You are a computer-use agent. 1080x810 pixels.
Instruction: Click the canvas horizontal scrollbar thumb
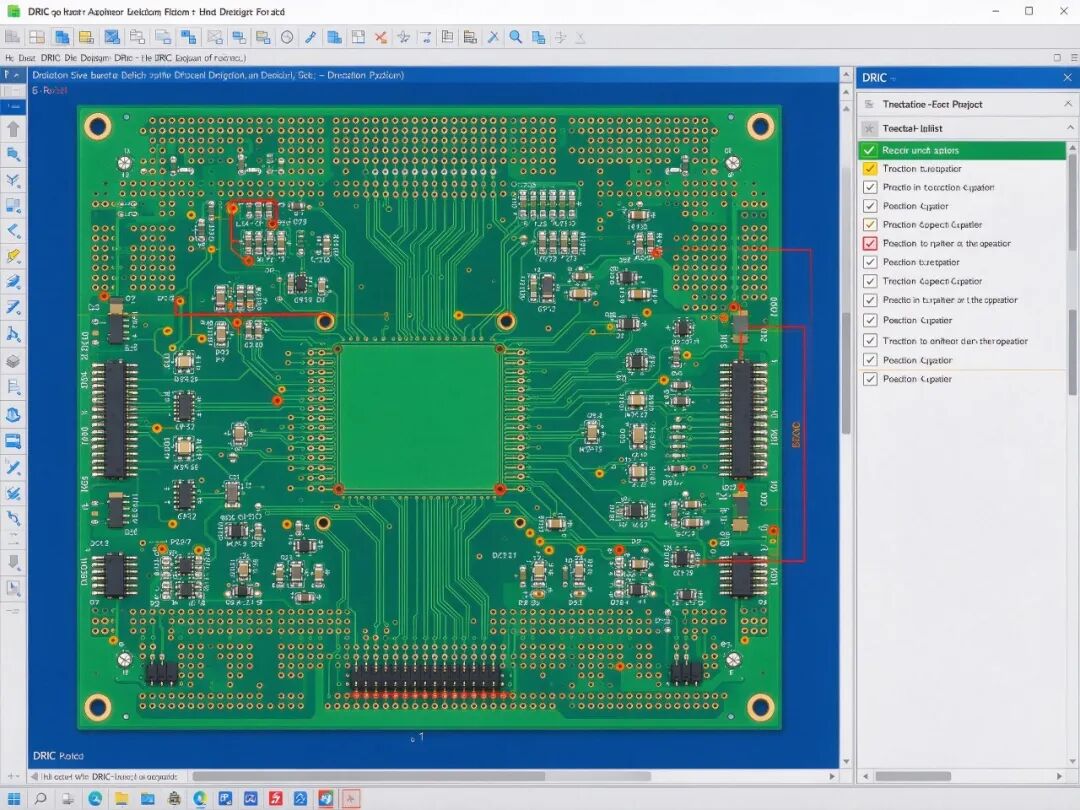click(x=368, y=776)
